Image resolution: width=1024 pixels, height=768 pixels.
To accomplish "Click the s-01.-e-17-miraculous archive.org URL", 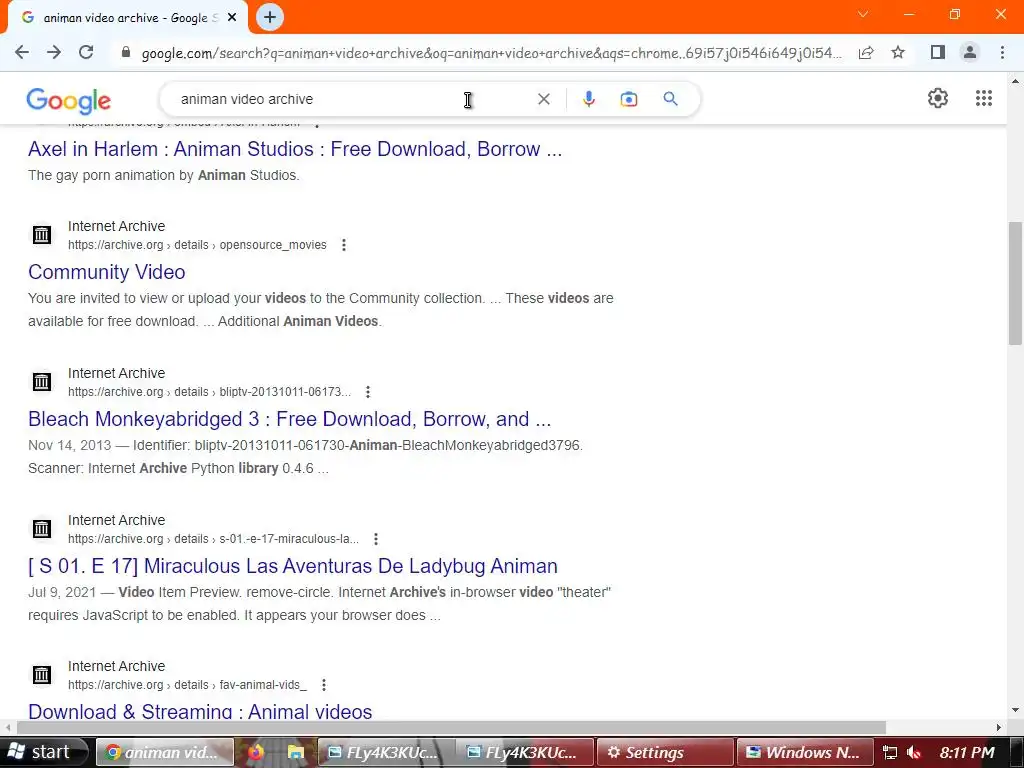I will click(x=214, y=539).
